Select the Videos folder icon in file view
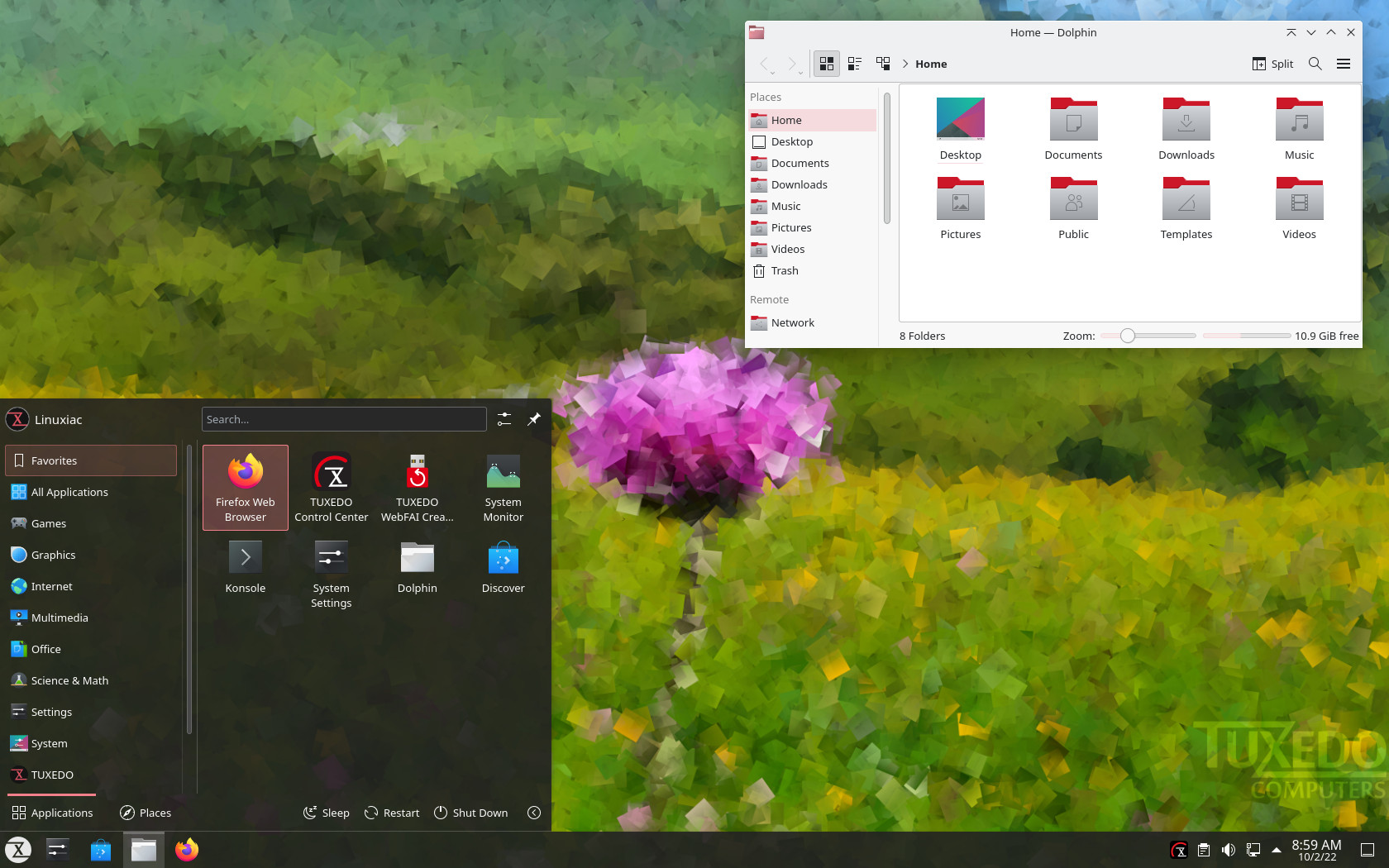Viewport: 1389px width, 868px height. tap(1300, 198)
